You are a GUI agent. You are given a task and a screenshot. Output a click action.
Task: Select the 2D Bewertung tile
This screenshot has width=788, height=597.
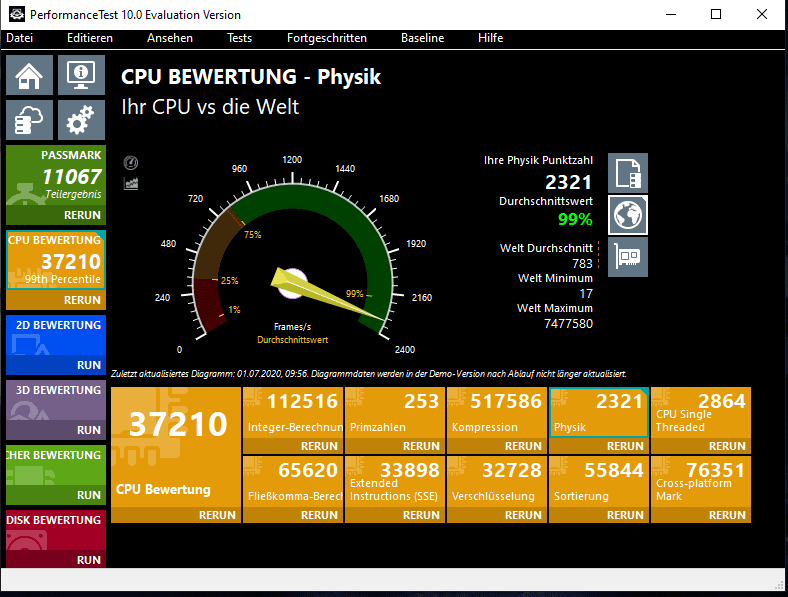tap(56, 335)
